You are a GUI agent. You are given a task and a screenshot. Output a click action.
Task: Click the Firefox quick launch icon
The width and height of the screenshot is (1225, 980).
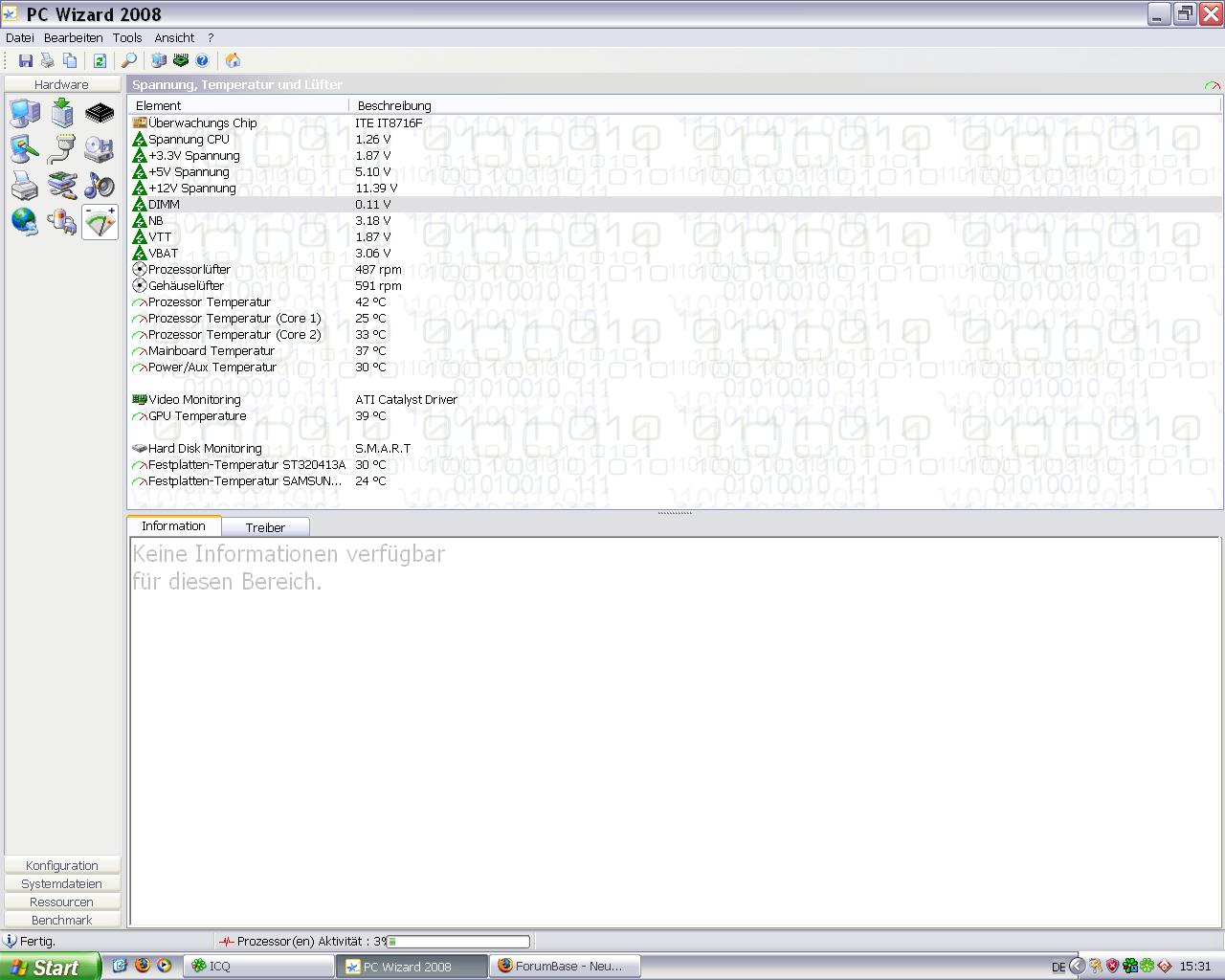click(x=143, y=966)
